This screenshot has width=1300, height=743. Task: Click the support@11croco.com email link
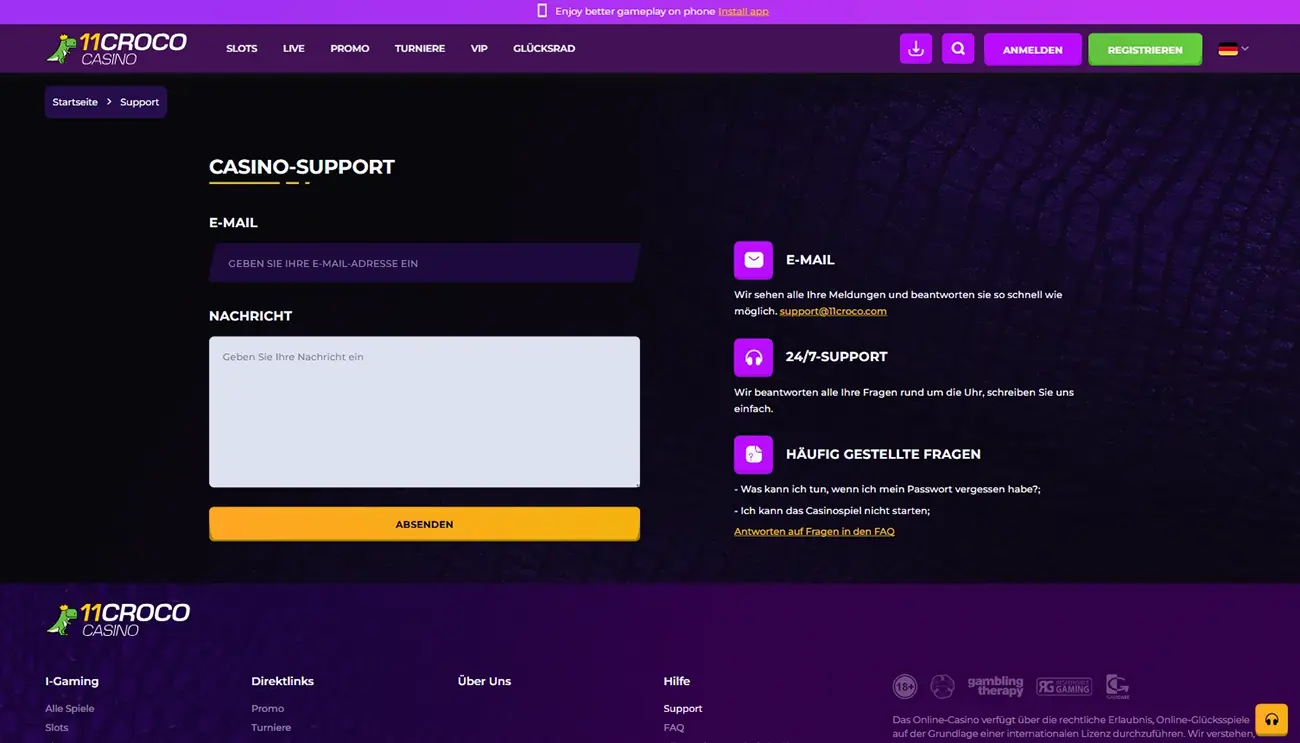(x=833, y=311)
